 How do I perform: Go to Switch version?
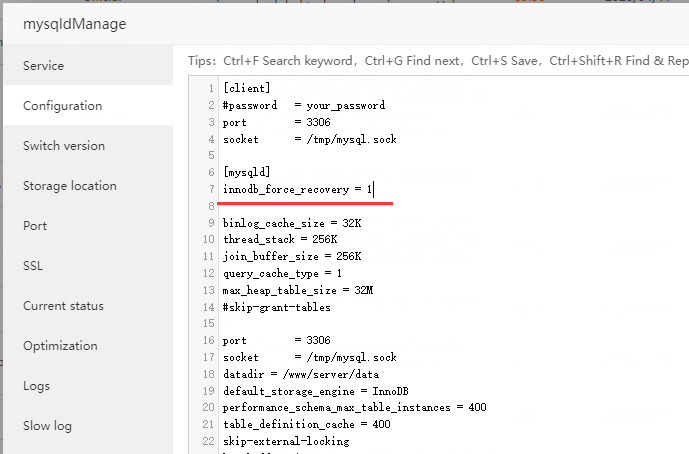64,146
